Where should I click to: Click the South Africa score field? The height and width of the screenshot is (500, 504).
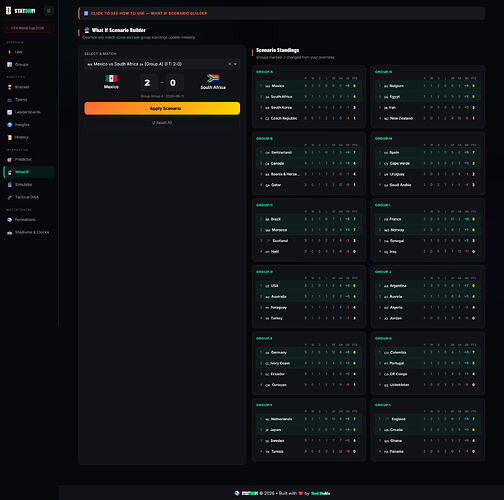[173, 83]
